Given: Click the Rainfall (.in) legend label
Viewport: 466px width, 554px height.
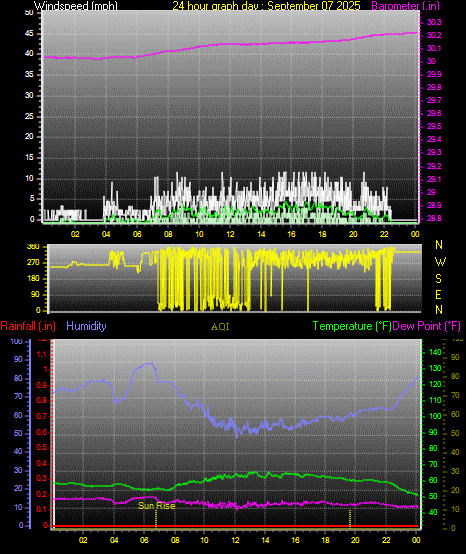Looking at the screenshot, I should coord(28,326).
